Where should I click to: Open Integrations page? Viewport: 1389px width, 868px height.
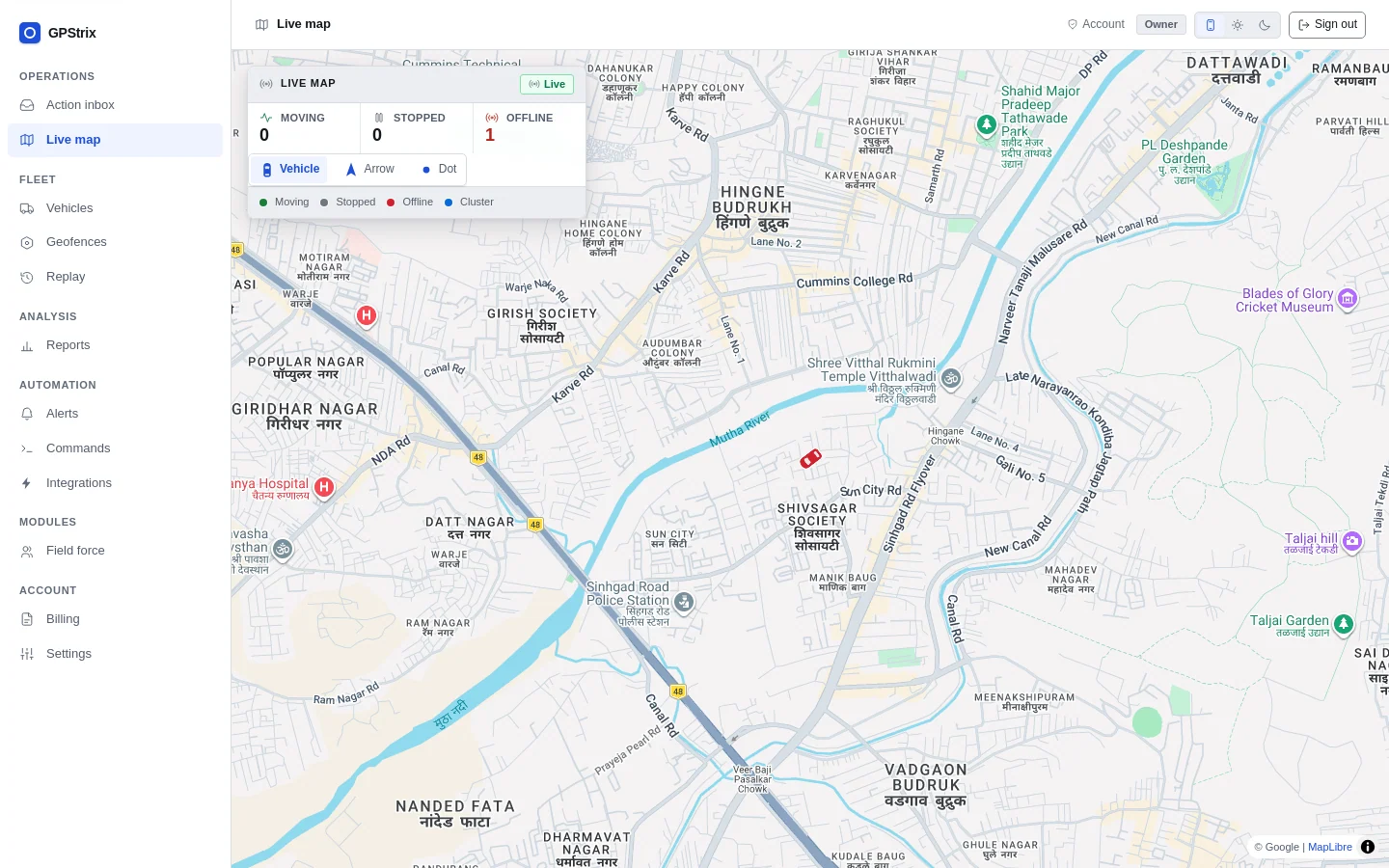point(115,483)
